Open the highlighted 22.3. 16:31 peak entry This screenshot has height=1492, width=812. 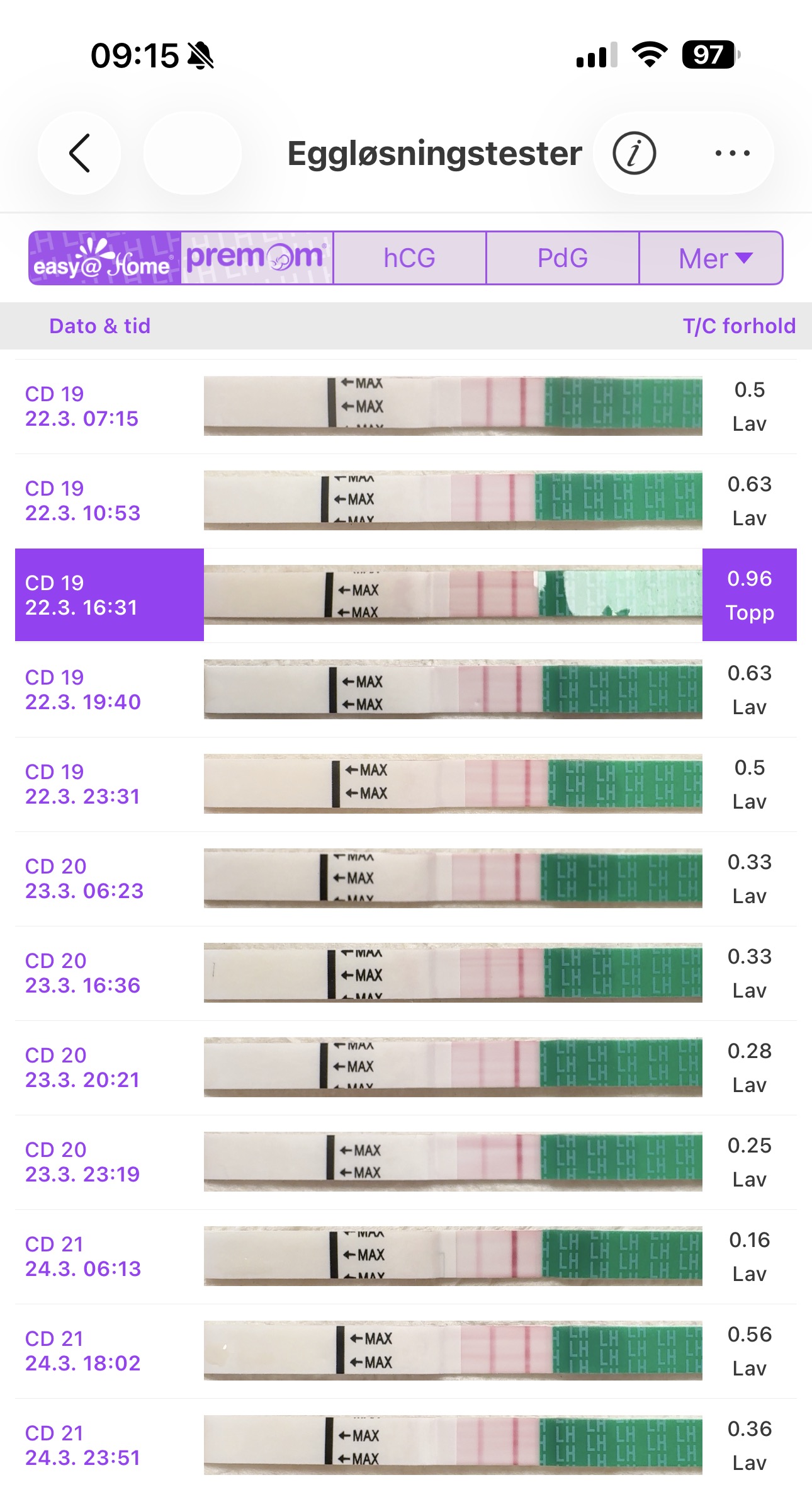tap(110, 595)
